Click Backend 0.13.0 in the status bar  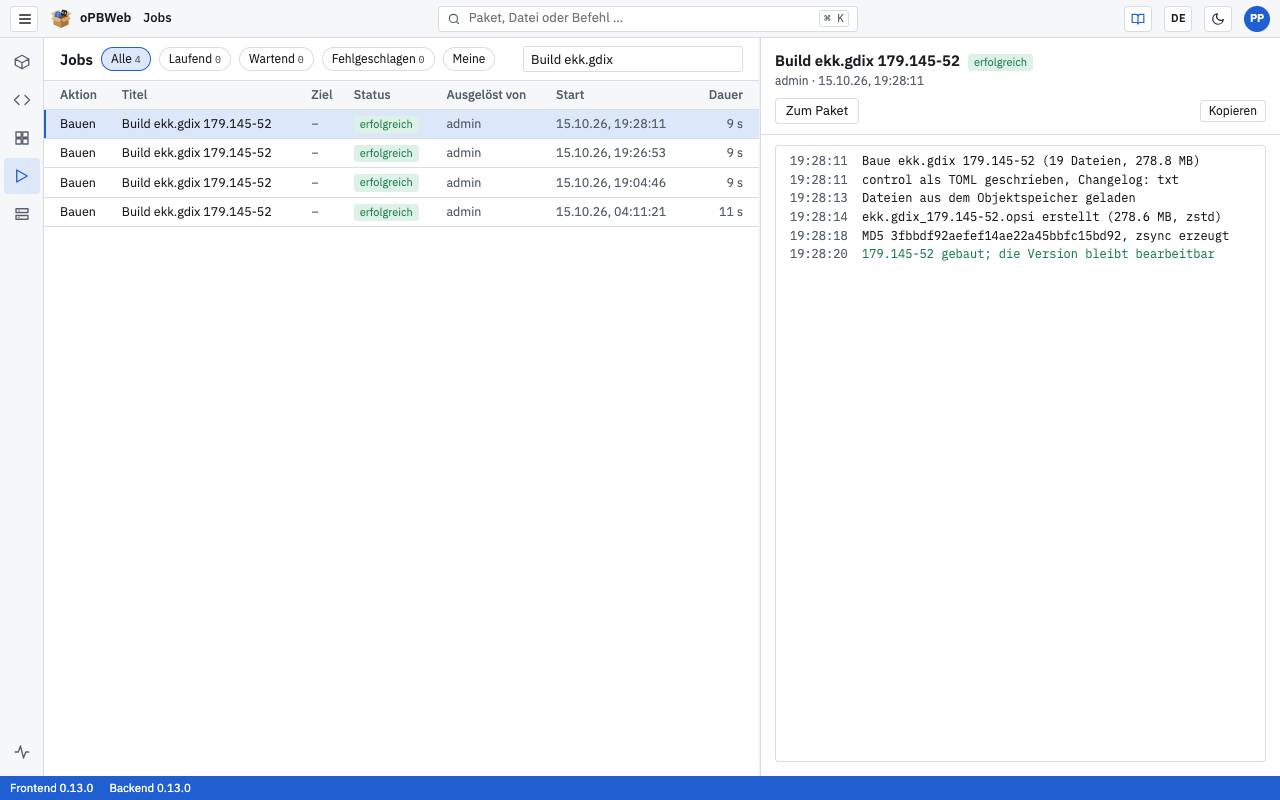click(150, 788)
